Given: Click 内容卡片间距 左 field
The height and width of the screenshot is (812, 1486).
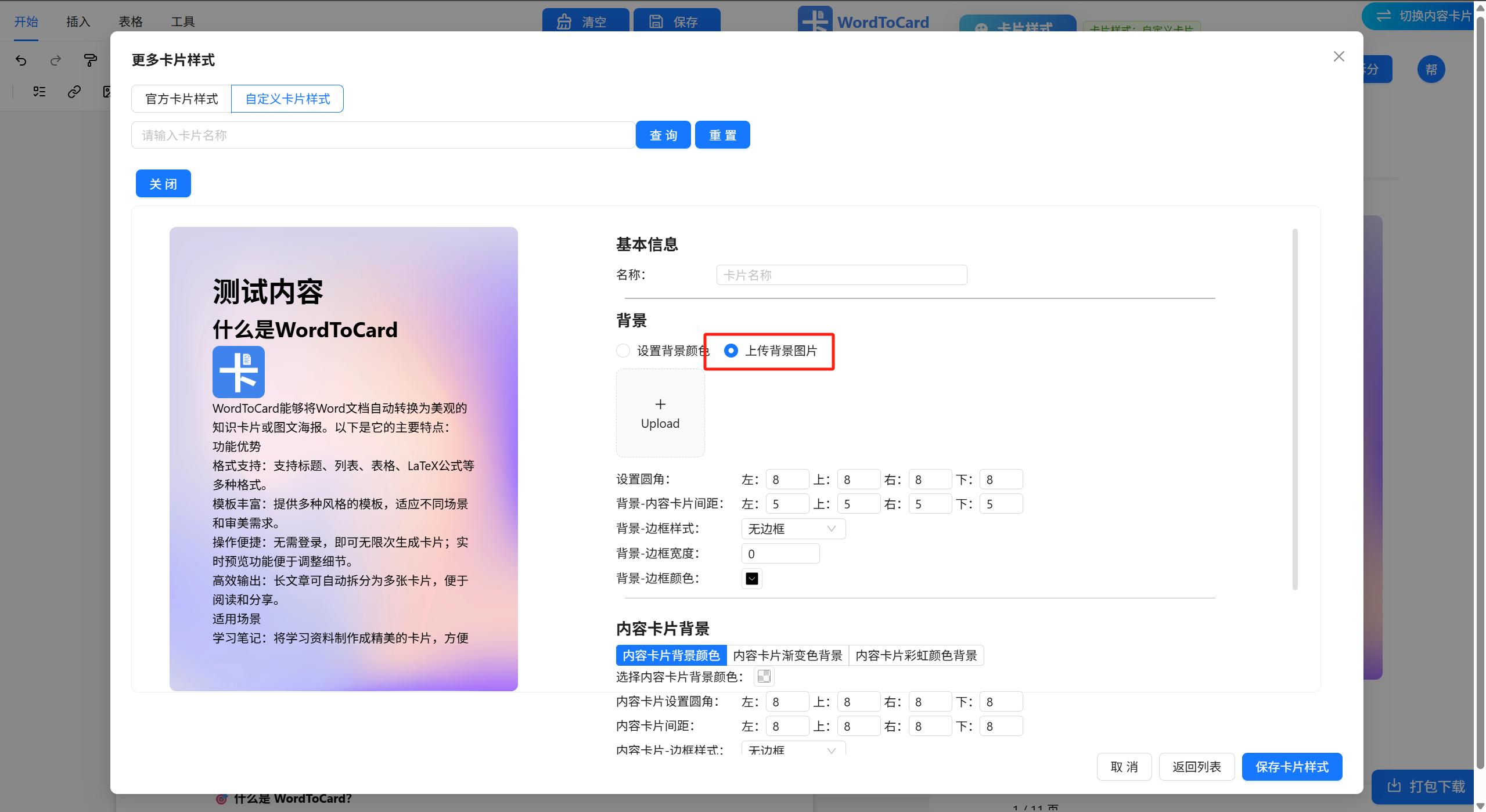Looking at the screenshot, I should 787,726.
